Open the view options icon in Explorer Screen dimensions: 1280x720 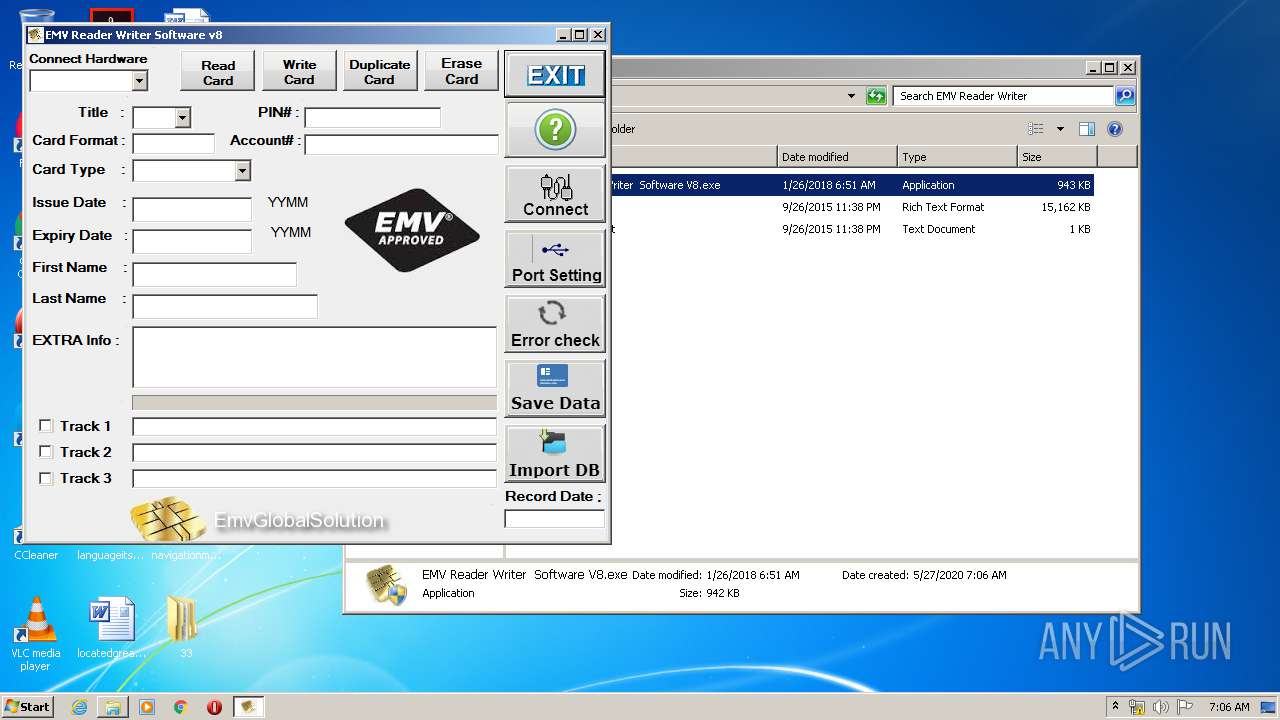click(1036, 129)
